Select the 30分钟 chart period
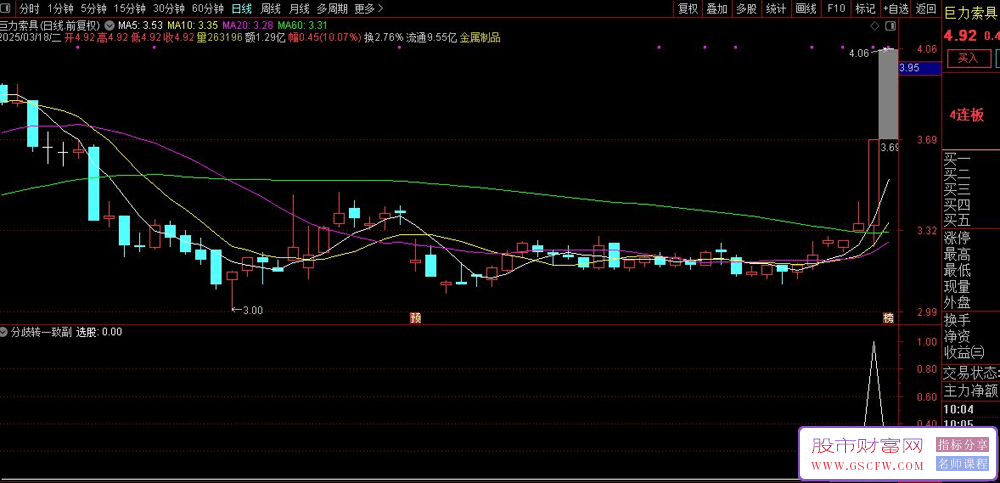Screen dimensions: 1000x483 pos(169,8)
